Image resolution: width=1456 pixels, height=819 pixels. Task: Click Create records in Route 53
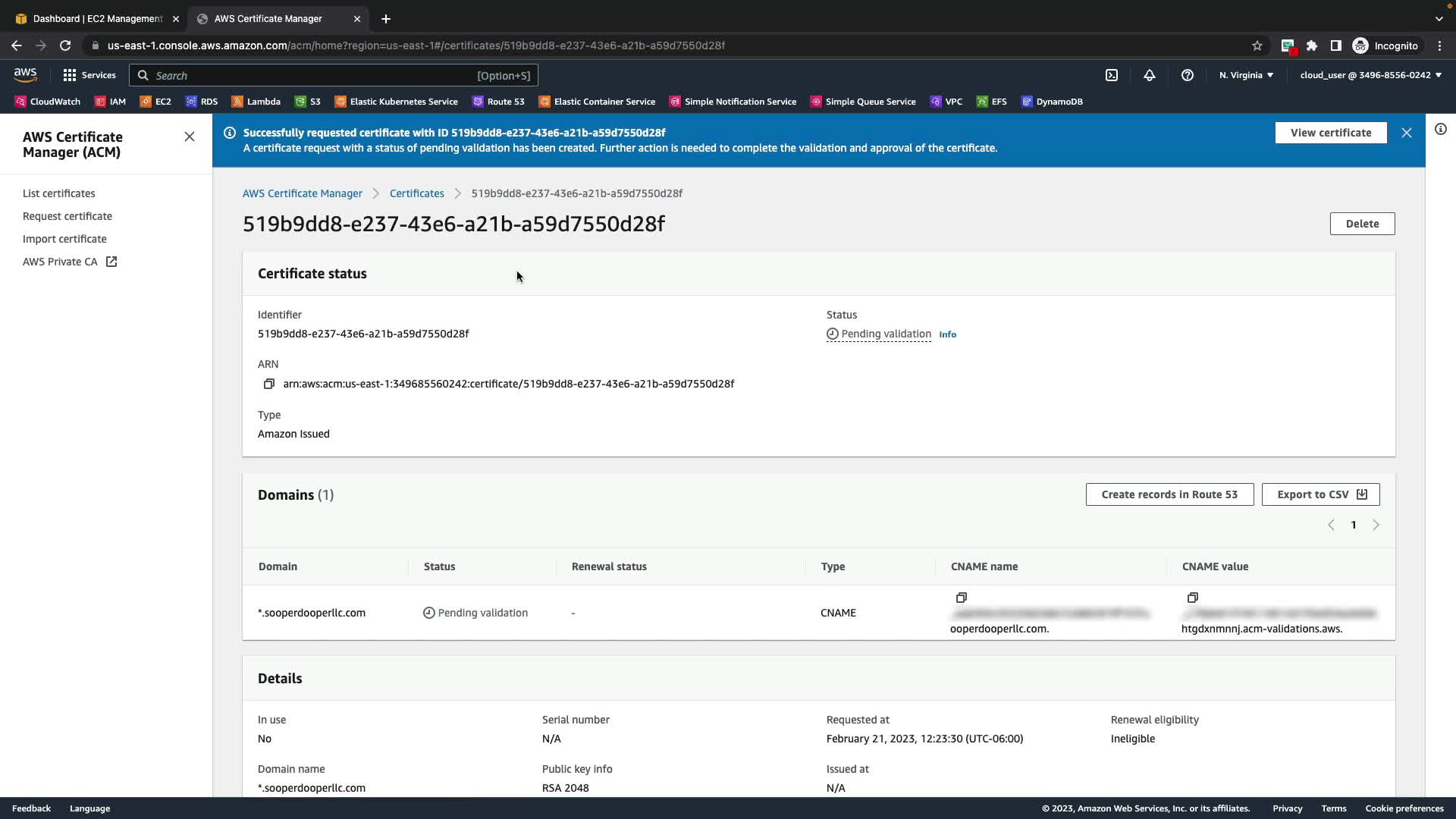point(1169,494)
